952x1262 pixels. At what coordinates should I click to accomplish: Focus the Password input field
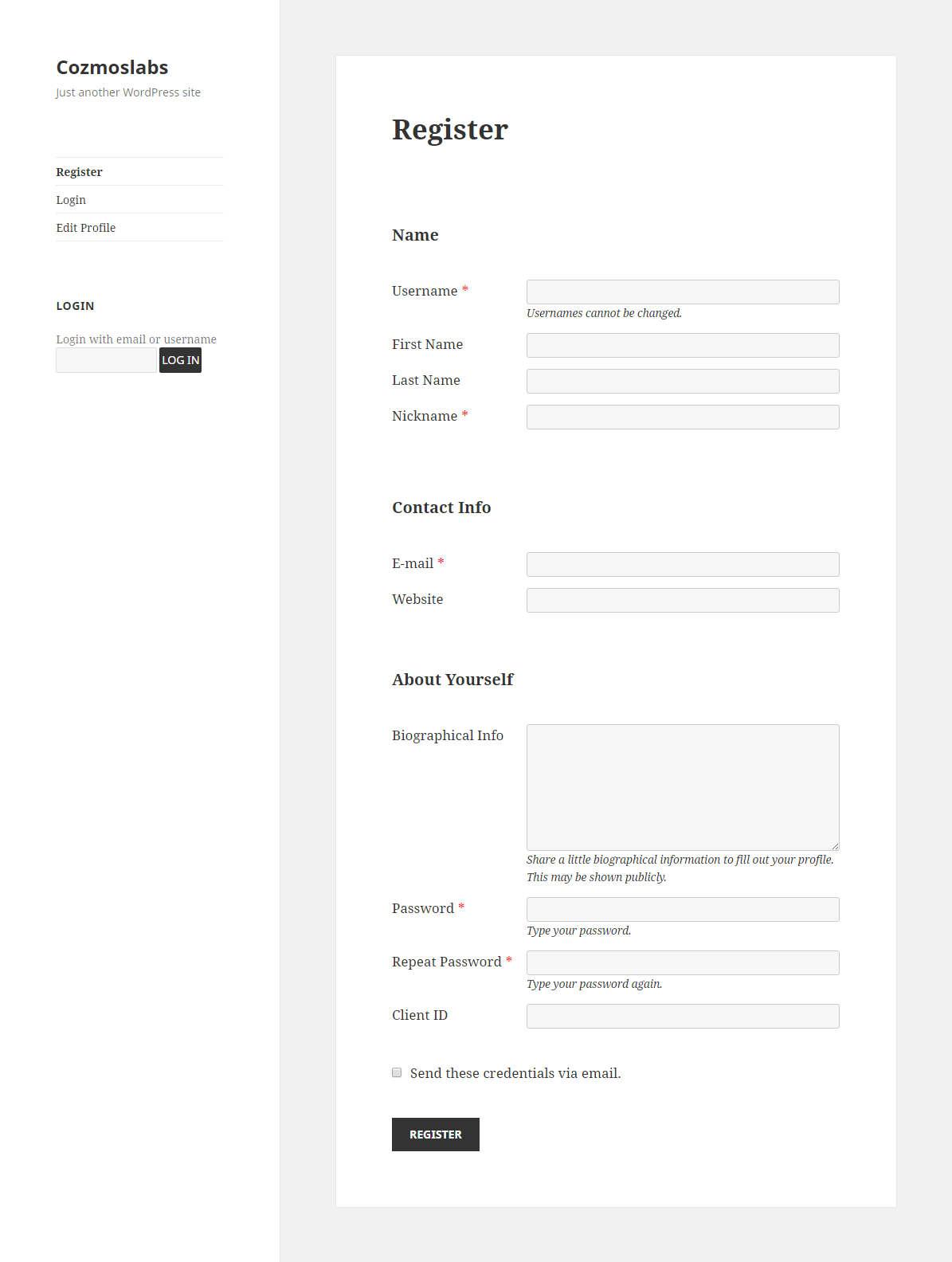[683, 909]
